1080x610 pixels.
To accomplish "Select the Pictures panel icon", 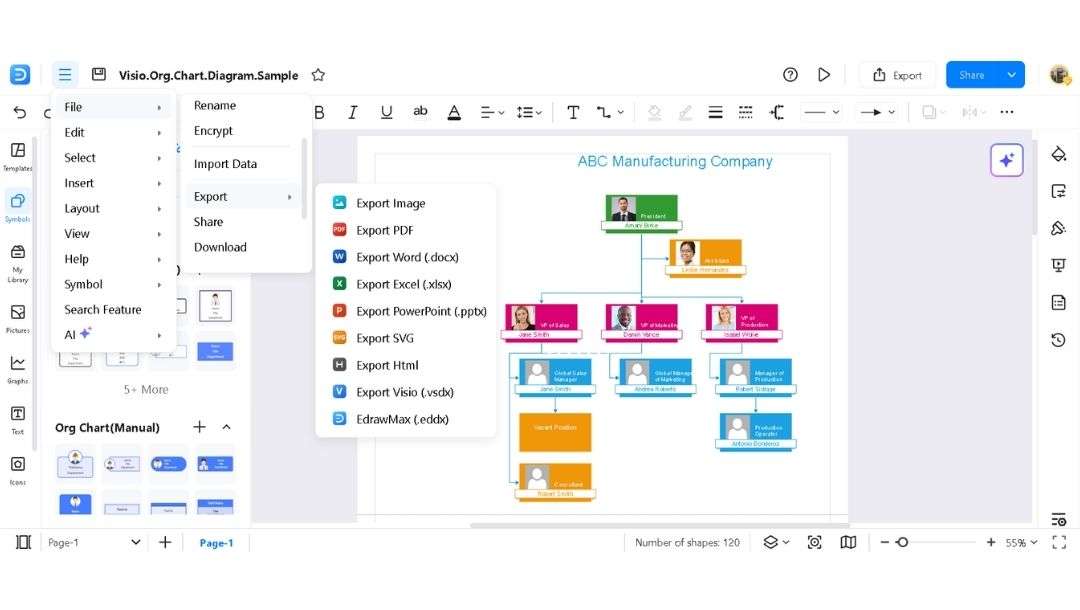I will click(x=17, y=313).
